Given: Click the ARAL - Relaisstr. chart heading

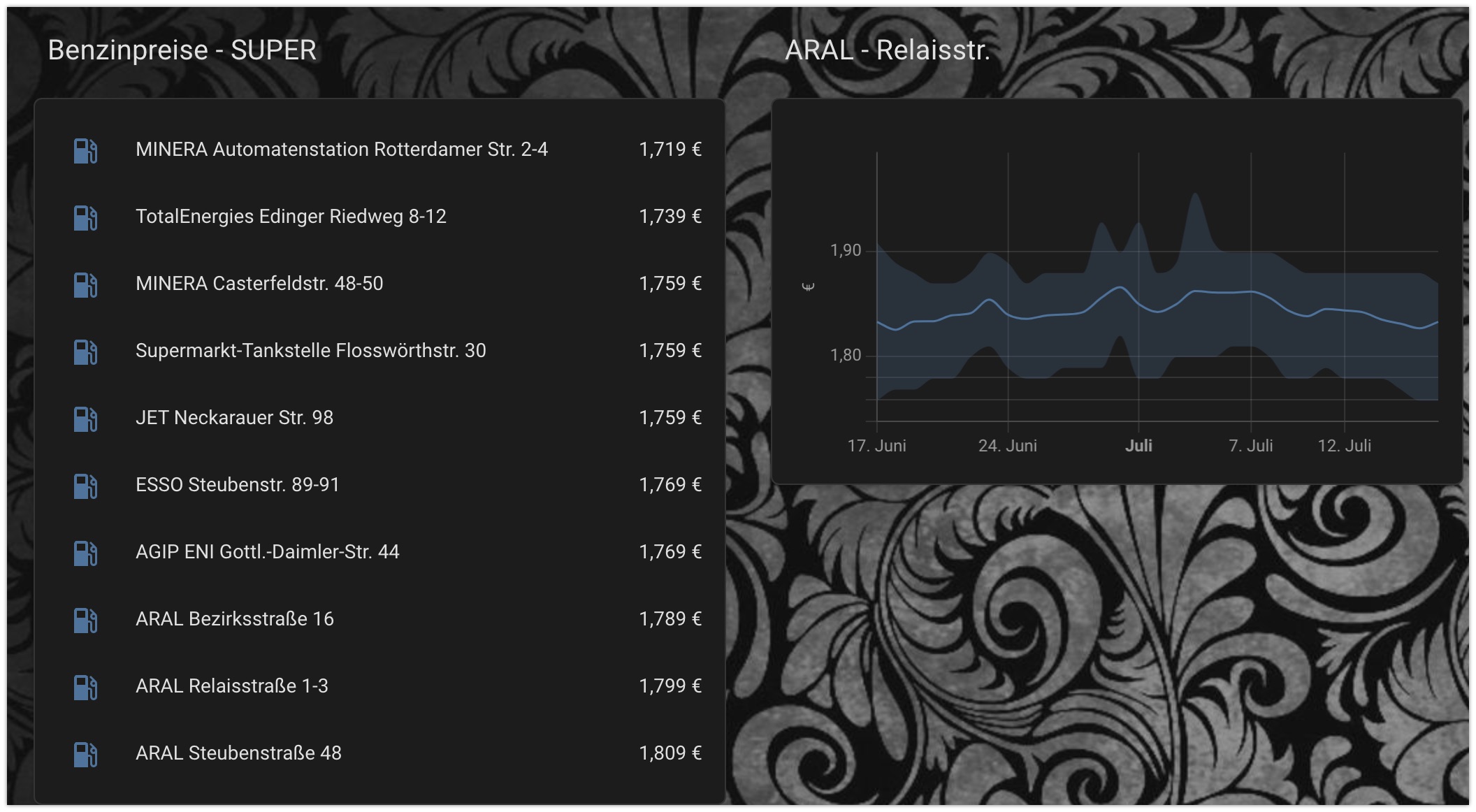Looking at the screenshot, I should (888, 50).
